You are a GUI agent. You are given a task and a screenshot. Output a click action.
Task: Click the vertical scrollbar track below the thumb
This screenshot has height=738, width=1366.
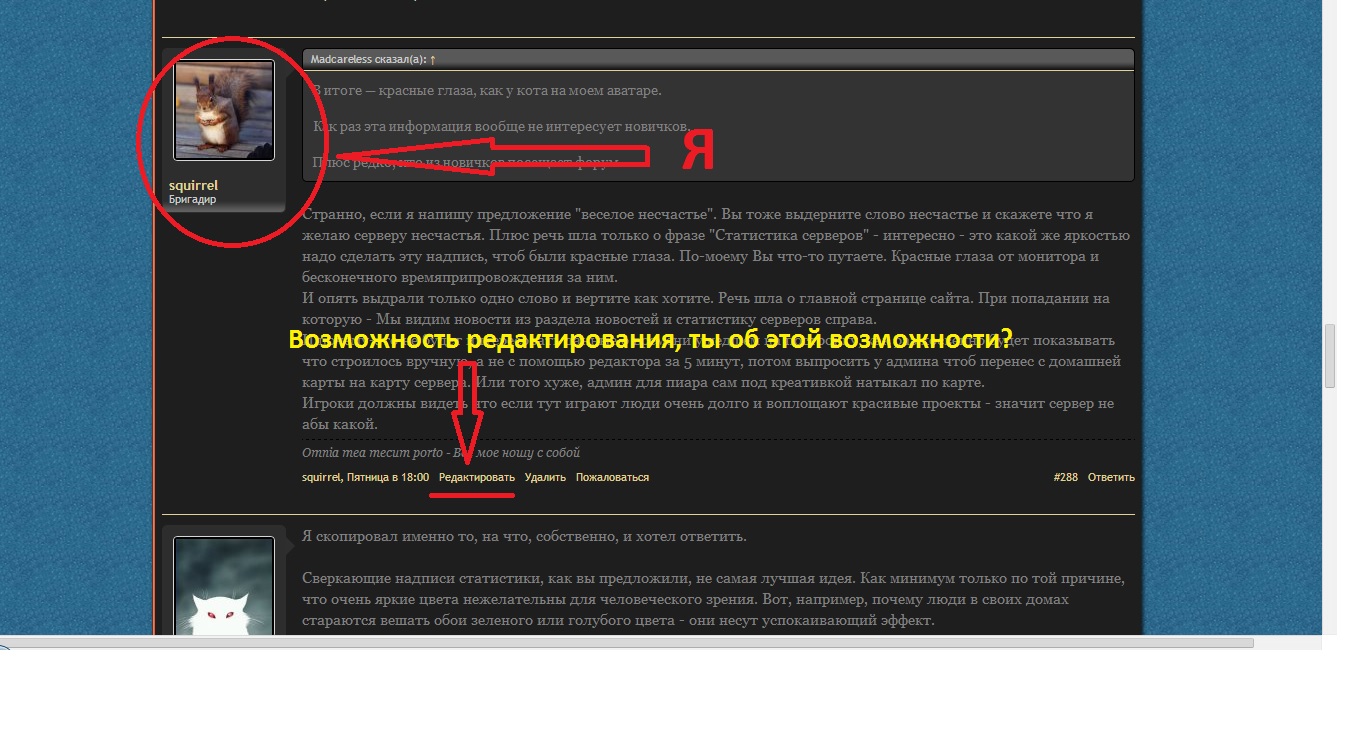point(1329,500)
